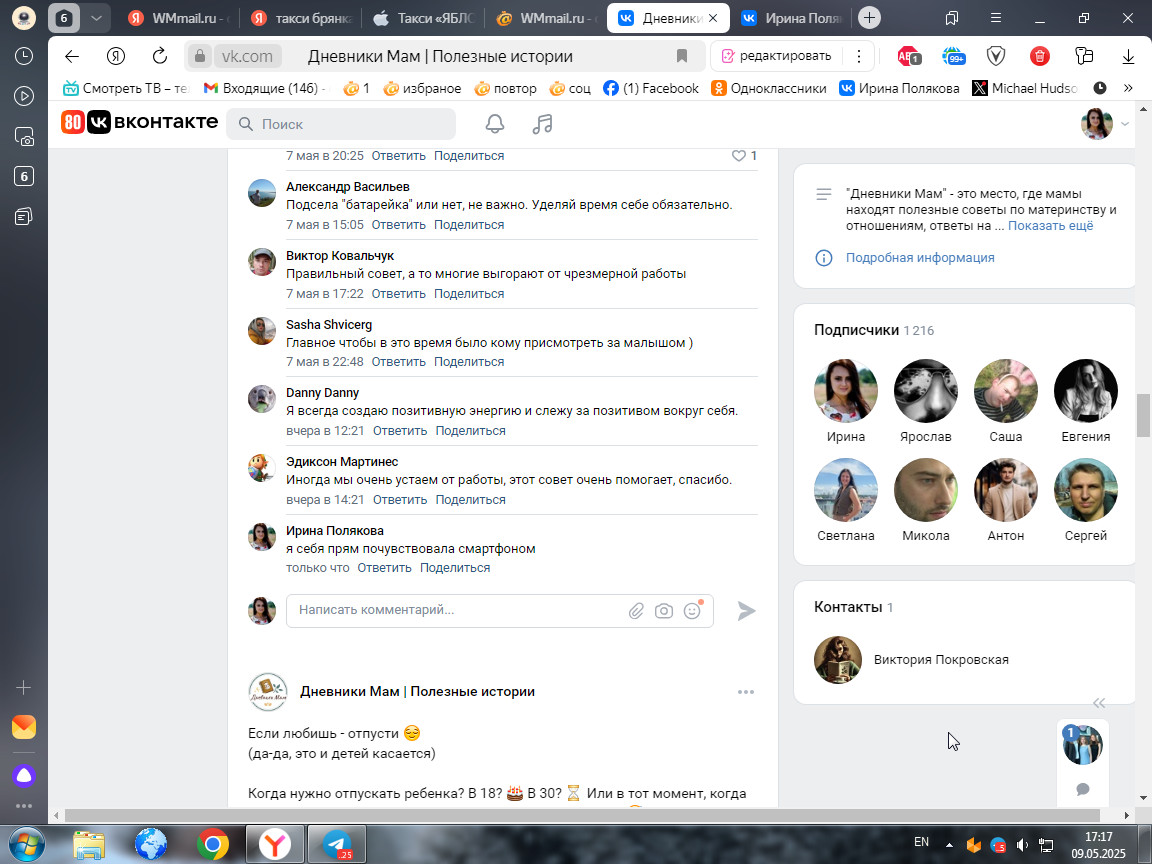Open browser history clock in sidebar
This screenshot has width=1152, height=864.
24,57
